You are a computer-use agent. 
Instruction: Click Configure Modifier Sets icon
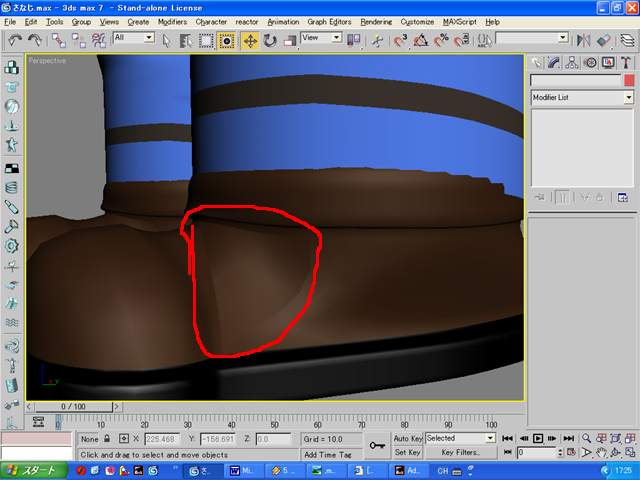click(x=623, y=198)
